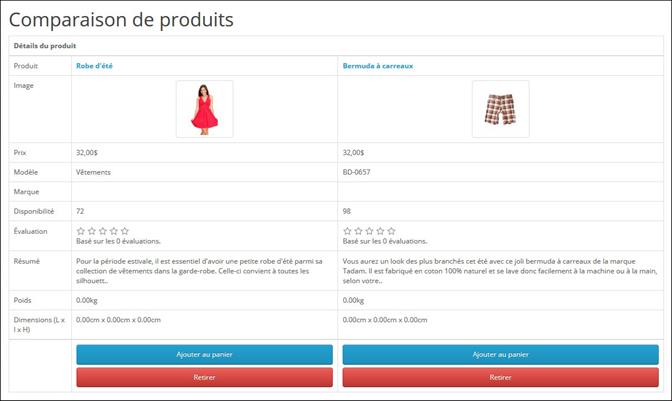Select second rating star for Bermuda à carreaux
The image size is (672, 401).
pyautogui.click(x=358, y=231)
